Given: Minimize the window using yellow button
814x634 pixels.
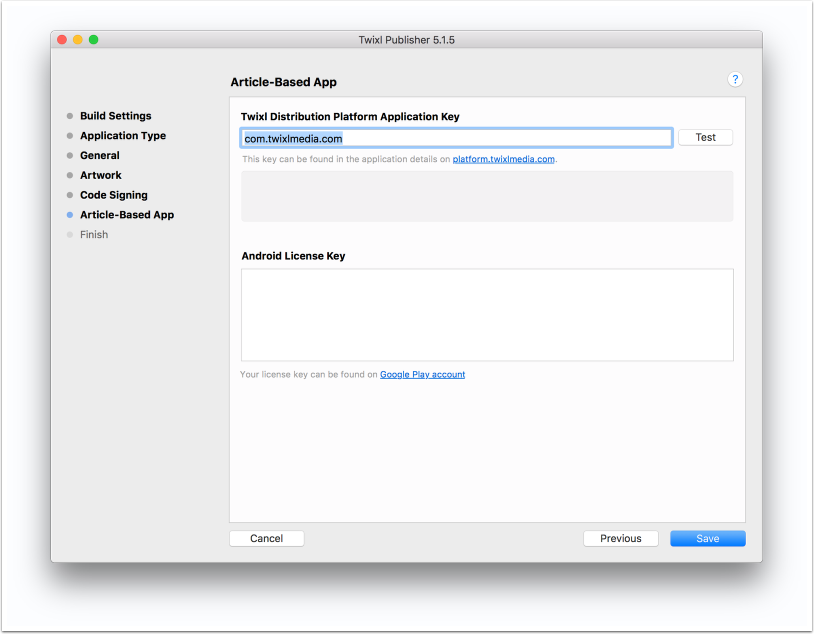Looking at the screenshot, I should pos(77,39).
